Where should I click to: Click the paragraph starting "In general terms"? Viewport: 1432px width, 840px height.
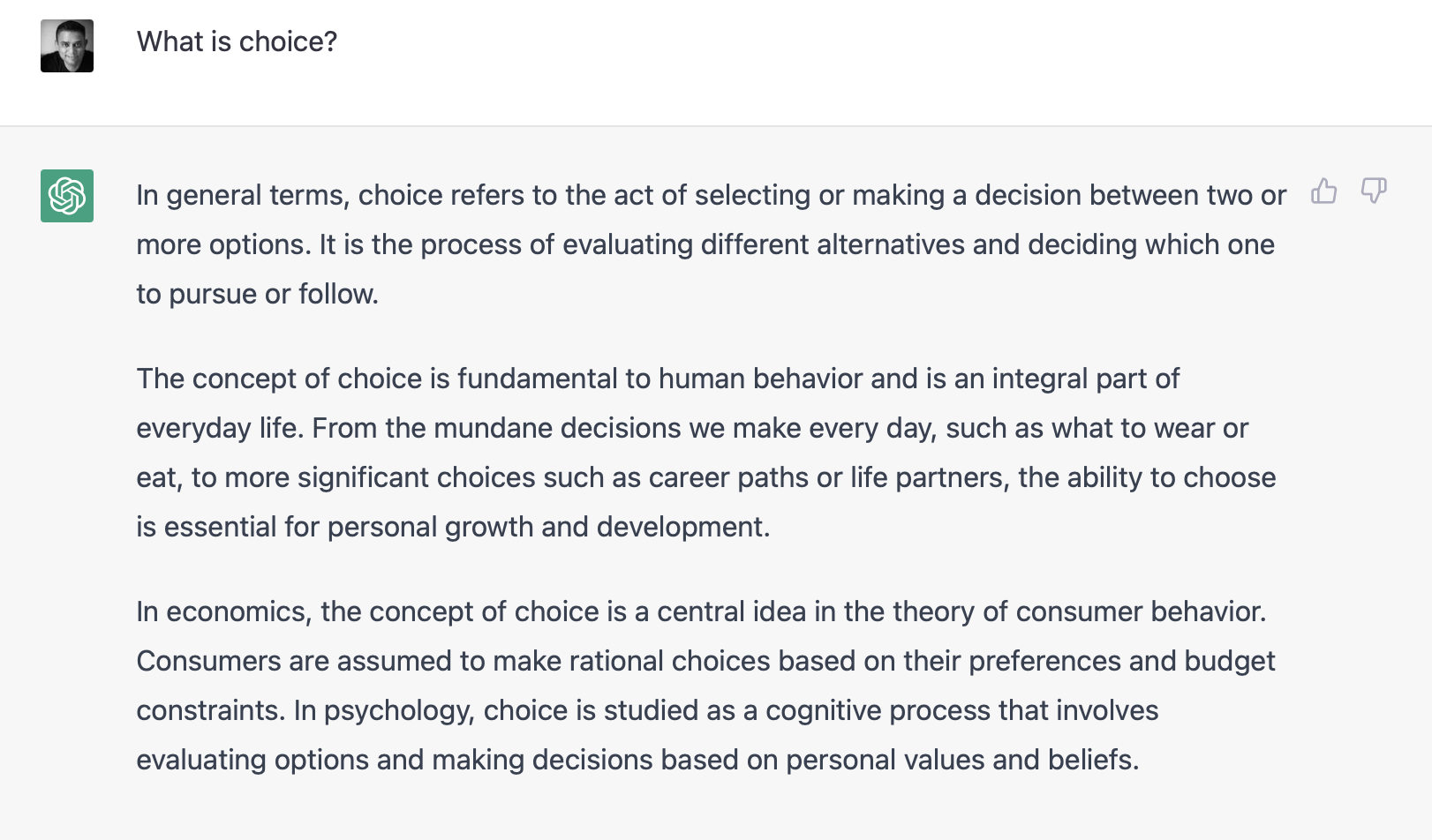coord(711,244)
